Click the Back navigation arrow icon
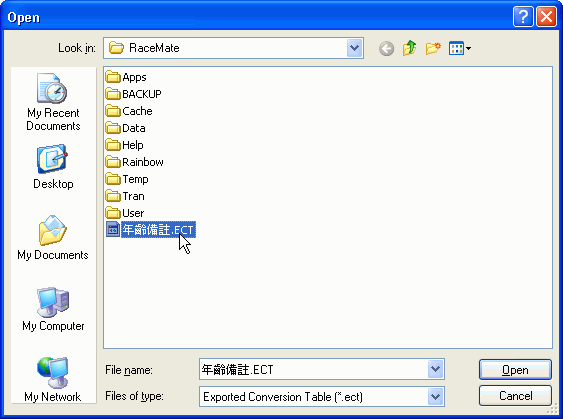The width and height of the screenshot is (563, 419). (386, 48)
